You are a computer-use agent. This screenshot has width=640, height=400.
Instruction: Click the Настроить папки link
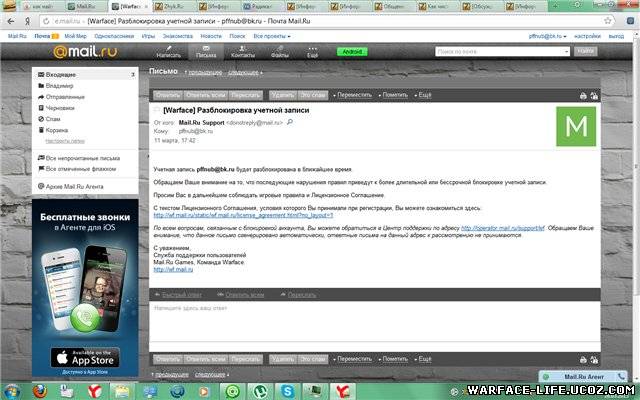tap(65, 141)
